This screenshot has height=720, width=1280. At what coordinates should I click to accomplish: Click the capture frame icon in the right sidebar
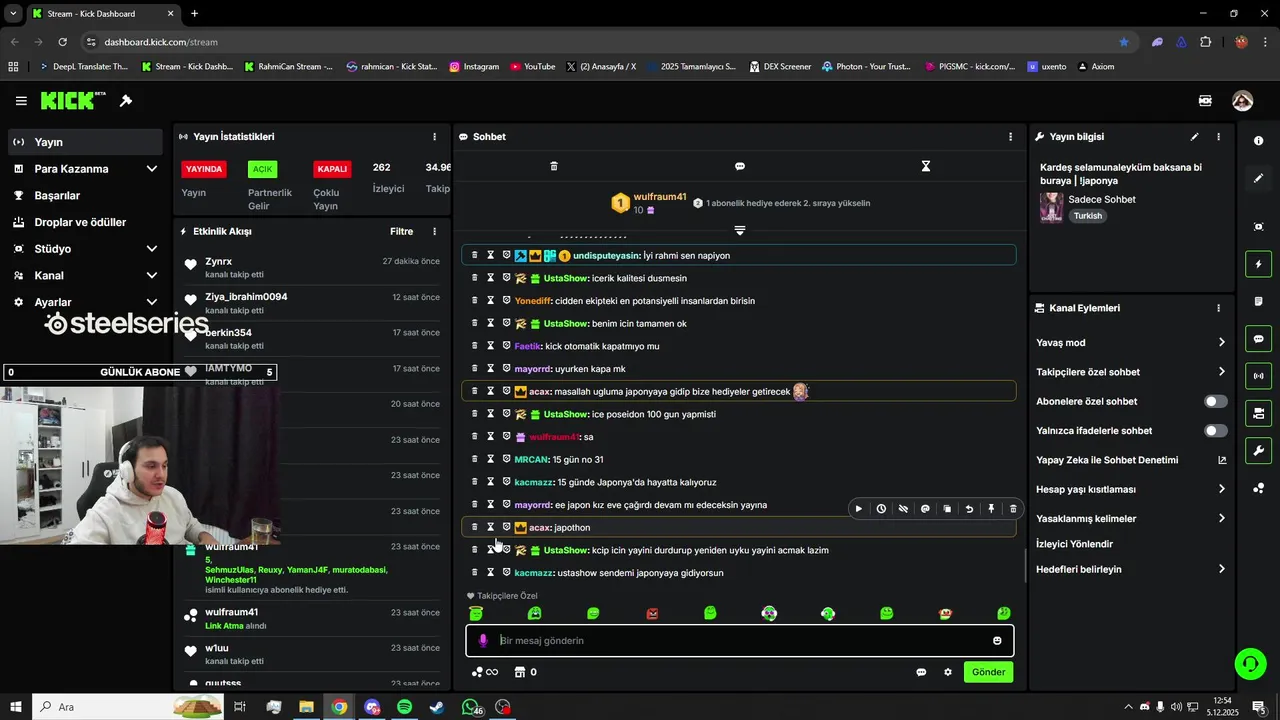tap(1258, 227)
